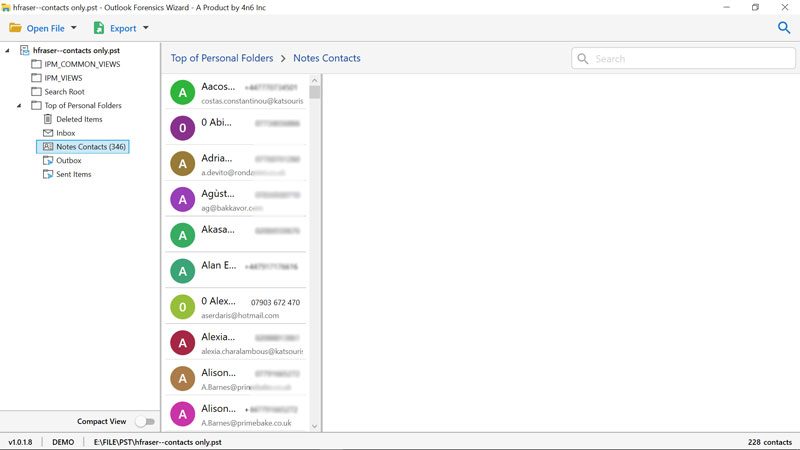800x450 pixels.
Task: Click the blue search magnifier in toolbar
Action: 784,28
